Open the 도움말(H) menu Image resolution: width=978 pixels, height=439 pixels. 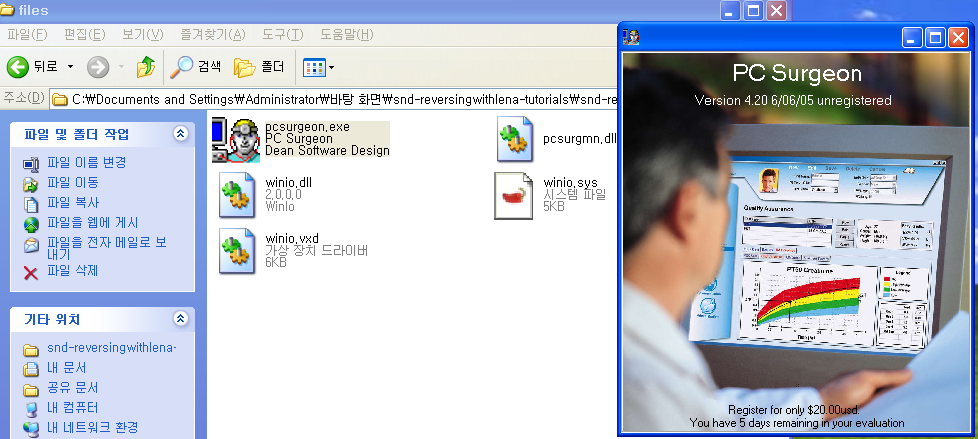[347, 34]
